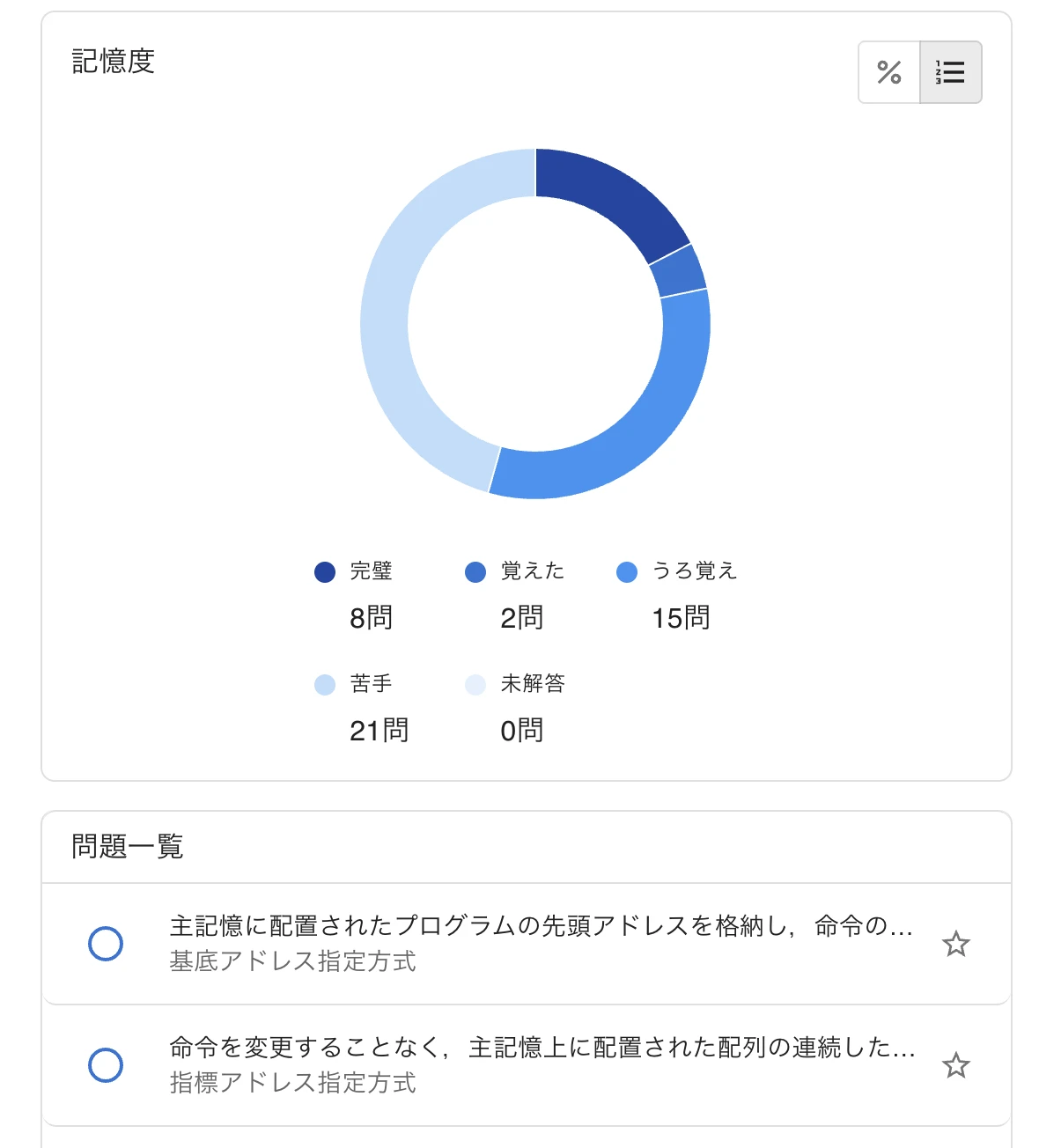Click the 15問 count under うろ覚え

click(x=681, y=618)
